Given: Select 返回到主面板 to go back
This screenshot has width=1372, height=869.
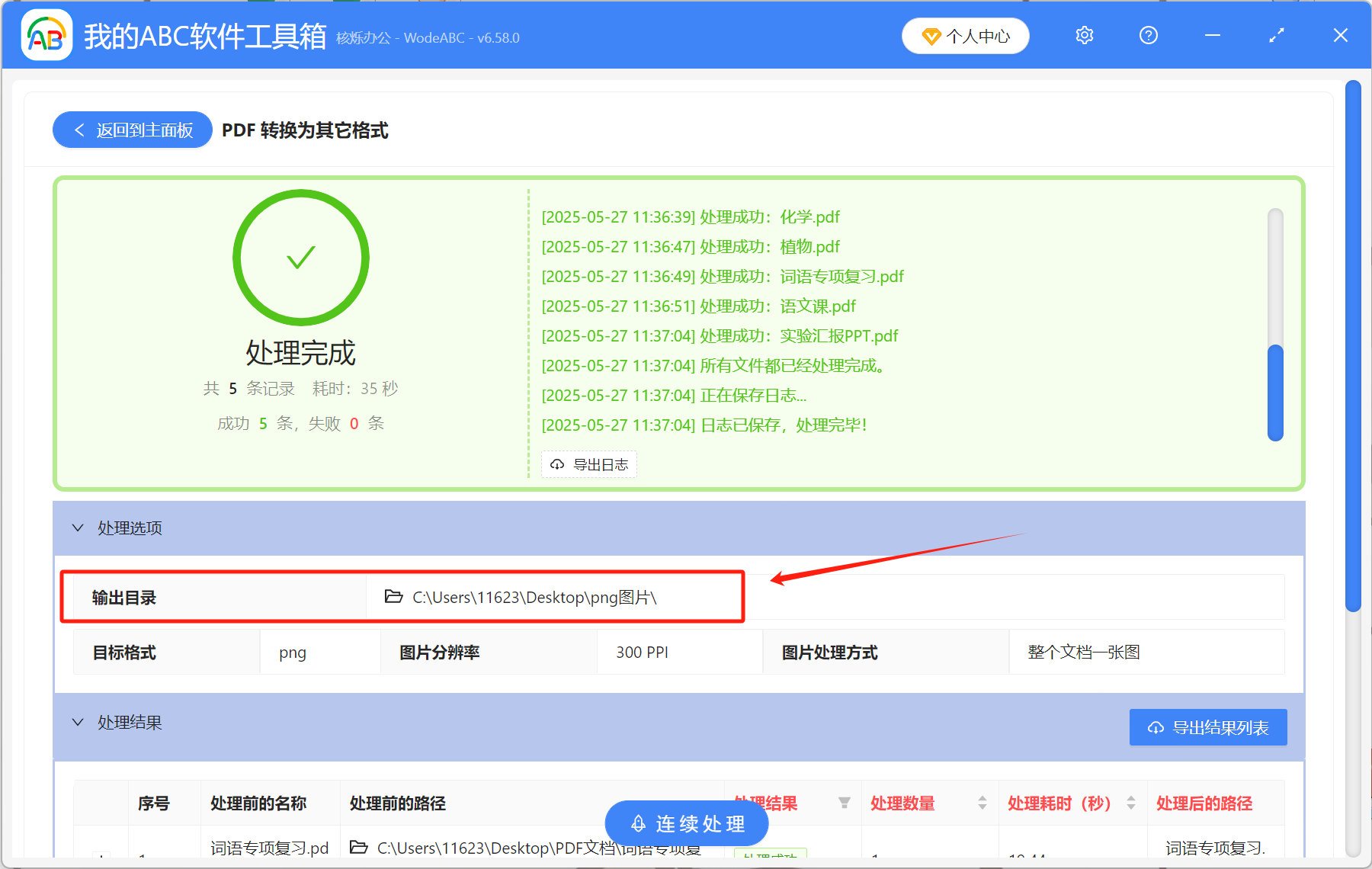Looking at the screenshot, I should point(132,130).
